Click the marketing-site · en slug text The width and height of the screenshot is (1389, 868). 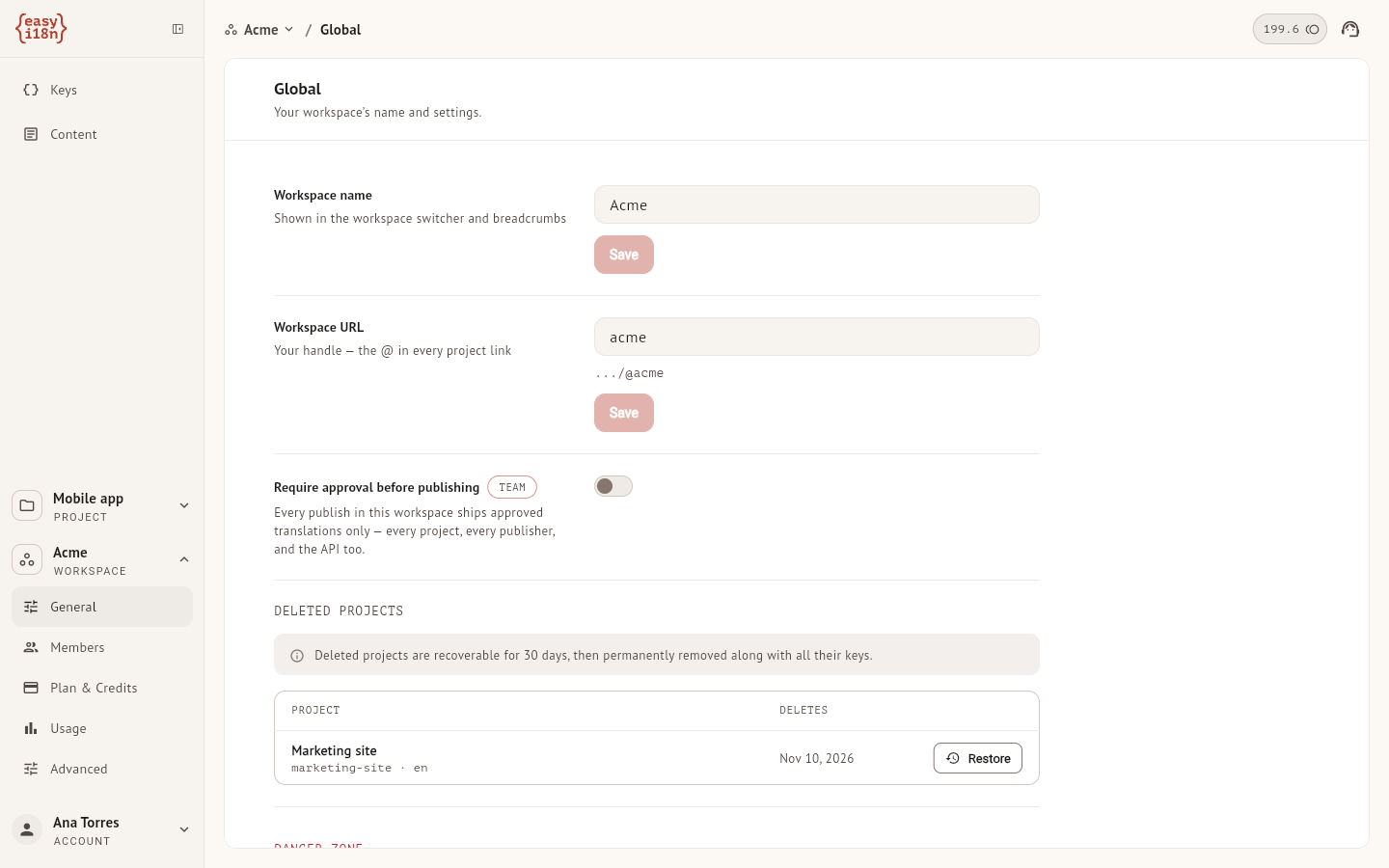360,768
